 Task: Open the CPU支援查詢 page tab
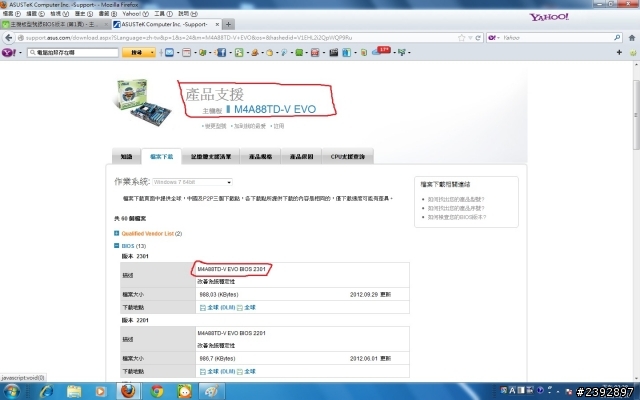pyautogui.click(x=348, y=157)
